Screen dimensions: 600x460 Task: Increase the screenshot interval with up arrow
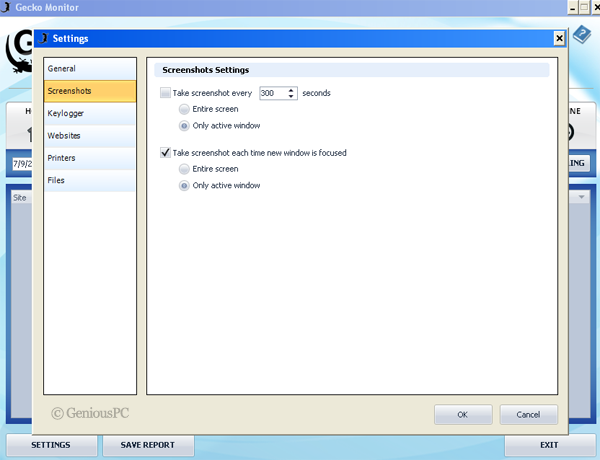(291, 90)
